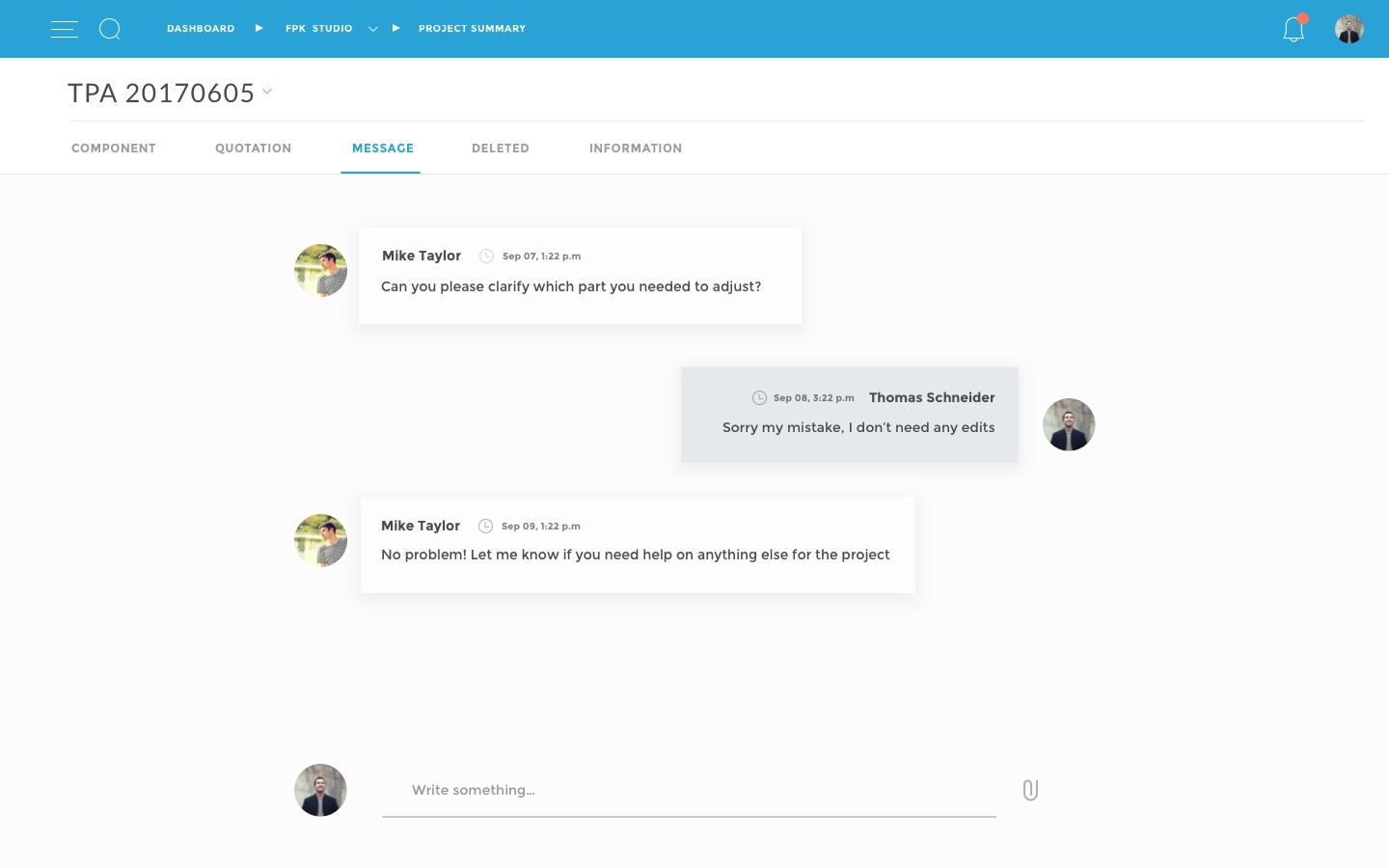Screen dimensions: 1389x868
Task: Expand the FPK STUDIO breadcrumb chevron
Action: 373,29
